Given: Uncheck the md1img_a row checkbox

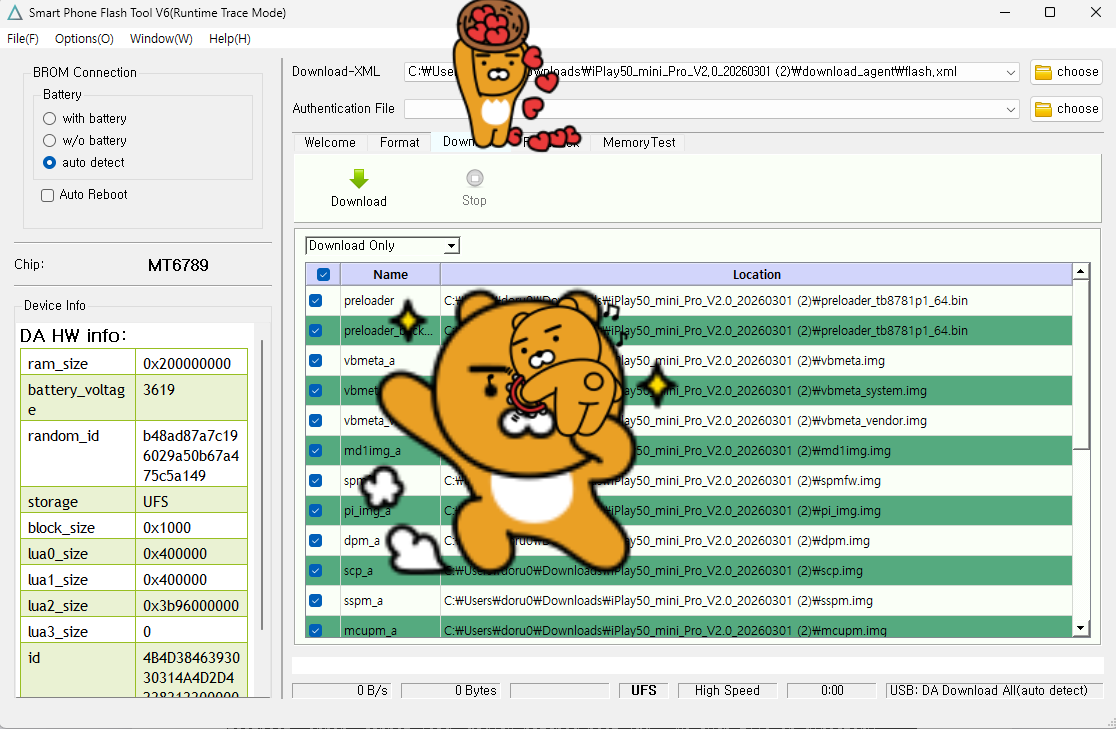Looking at the screenshot, I should click(x=316, y=451).
